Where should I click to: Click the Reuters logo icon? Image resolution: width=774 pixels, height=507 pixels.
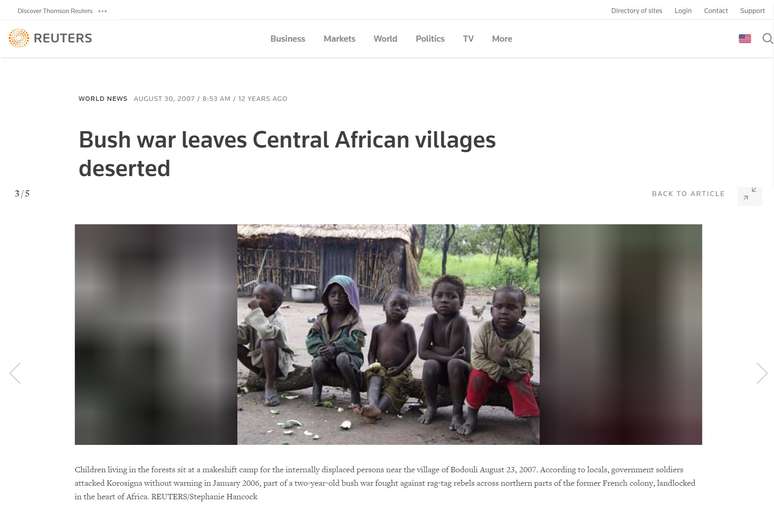pyautogui.click(x=19, y=38)
